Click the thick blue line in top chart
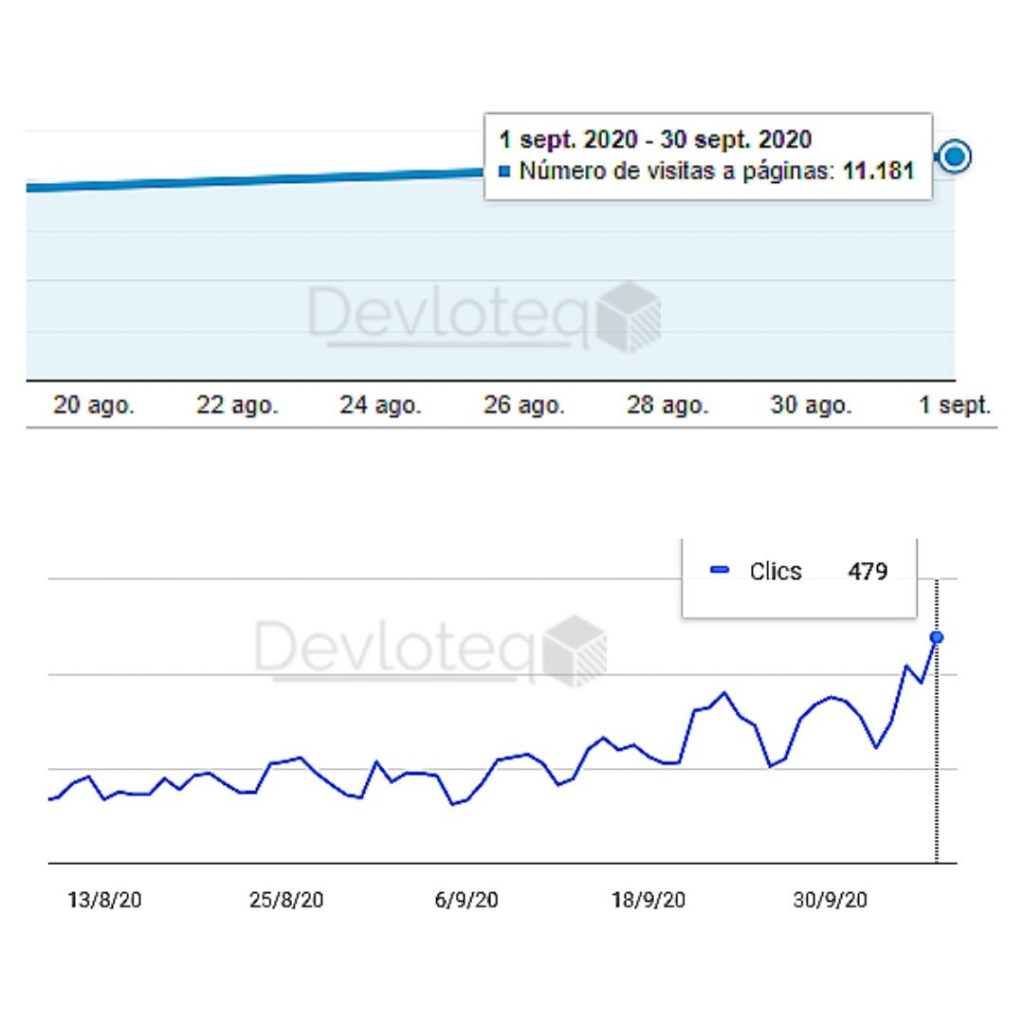The width and height of the screenshot is (1024, 1024). click(250, 181)
